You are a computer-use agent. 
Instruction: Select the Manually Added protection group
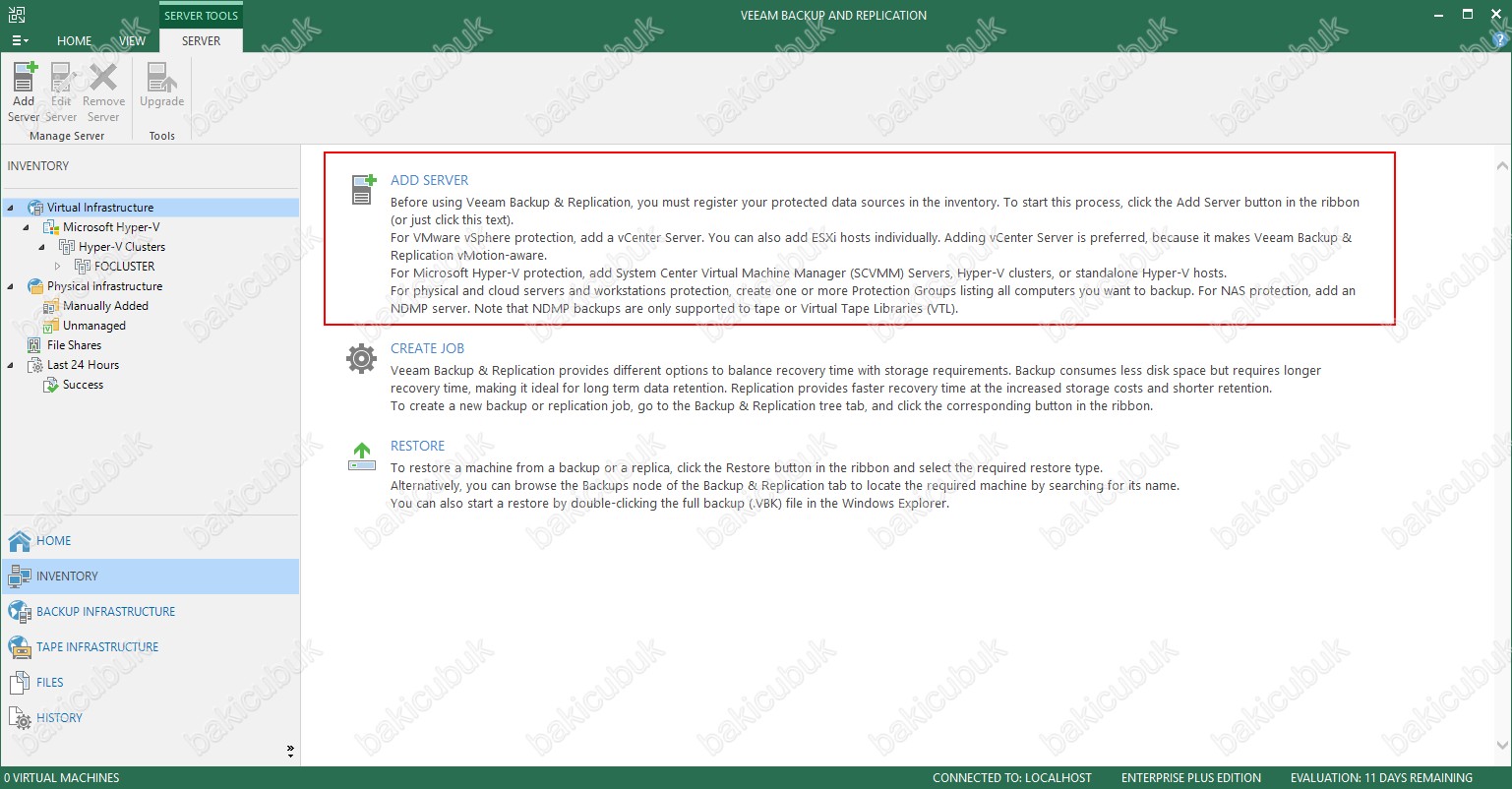click(105, 306)
